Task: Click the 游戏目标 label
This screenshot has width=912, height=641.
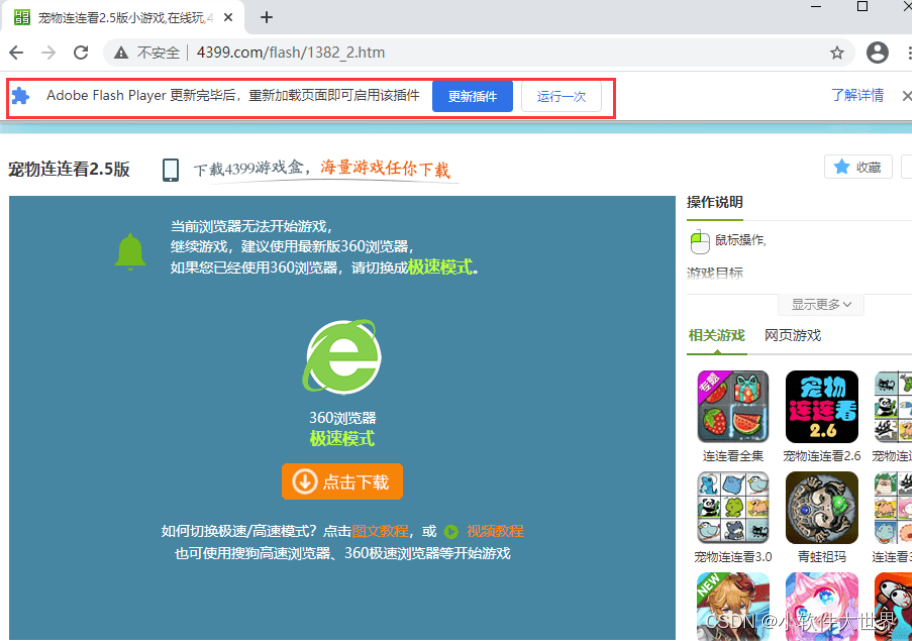Action: coord(714,273)
